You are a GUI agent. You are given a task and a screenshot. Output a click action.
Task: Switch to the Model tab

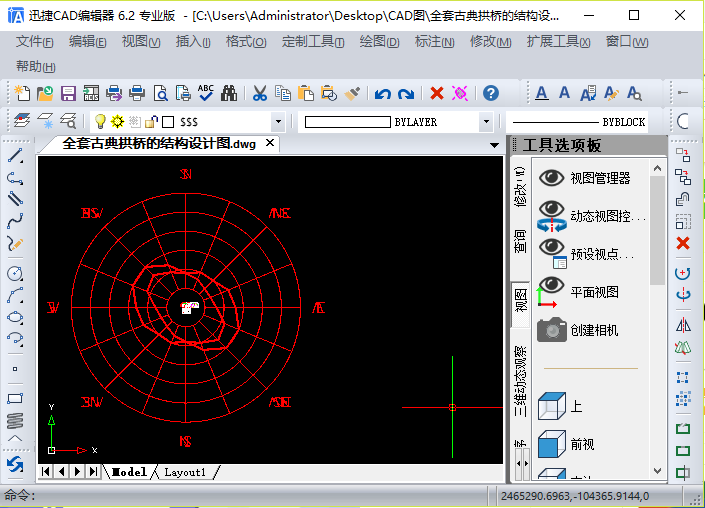click(x=129, y=472)
